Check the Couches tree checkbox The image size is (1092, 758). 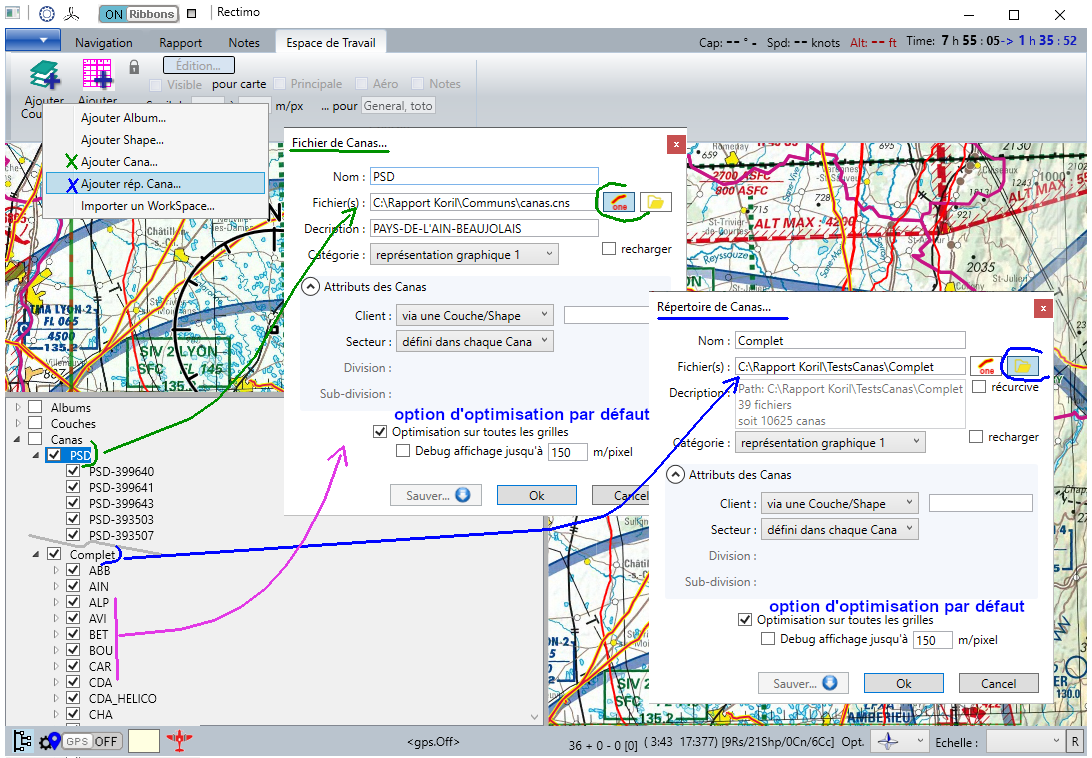pos(35,423)
